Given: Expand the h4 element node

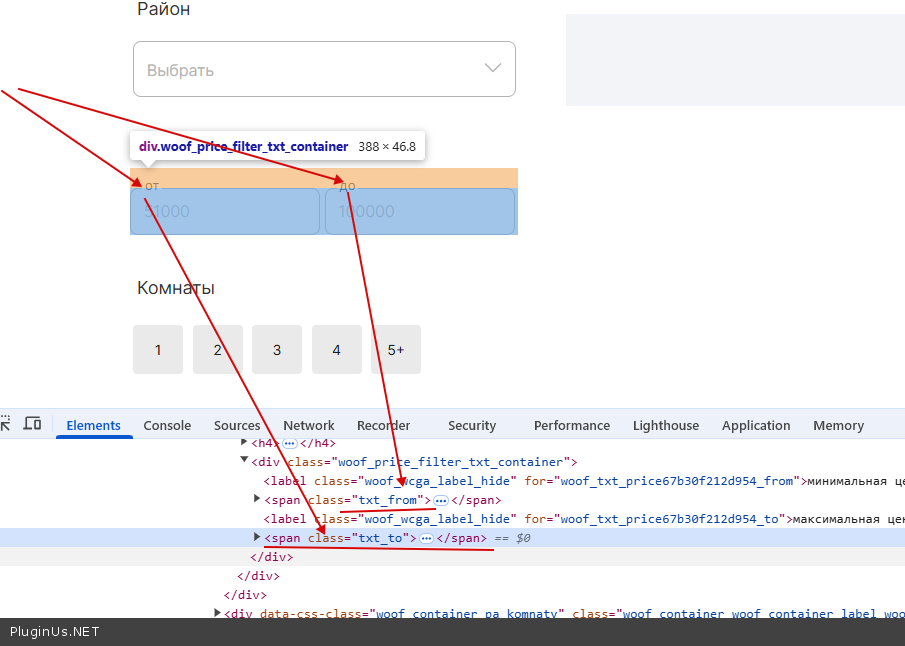Looking at the screenshot, I should click(244, 442).
